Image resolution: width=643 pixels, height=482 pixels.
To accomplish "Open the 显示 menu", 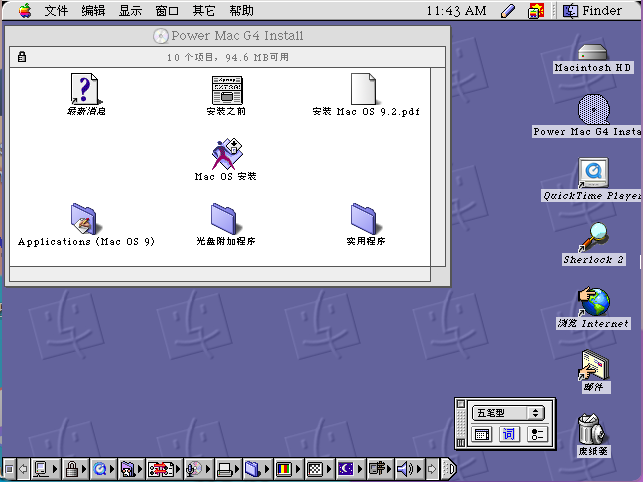I will pos(130,11).
